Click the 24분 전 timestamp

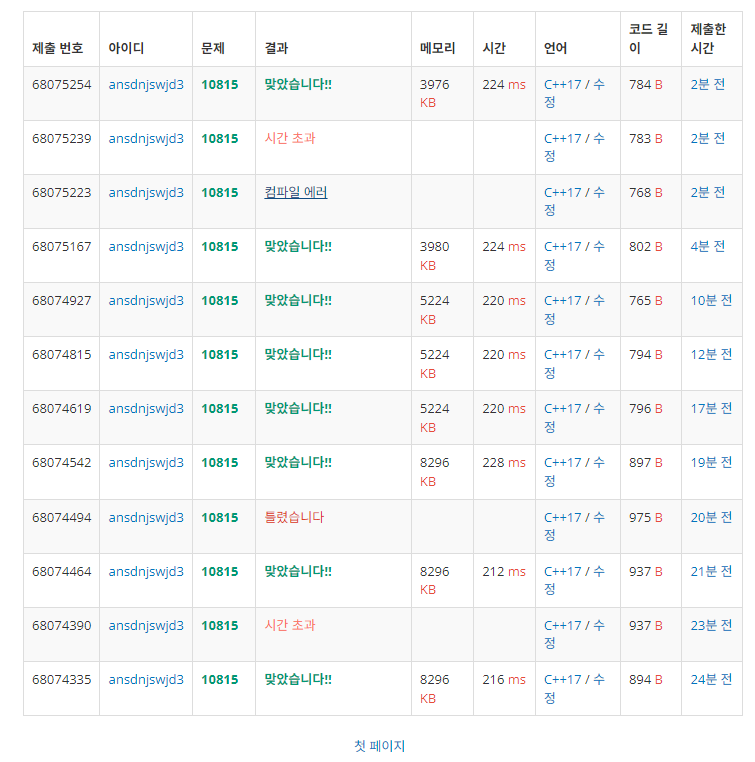tap(711, 679)
